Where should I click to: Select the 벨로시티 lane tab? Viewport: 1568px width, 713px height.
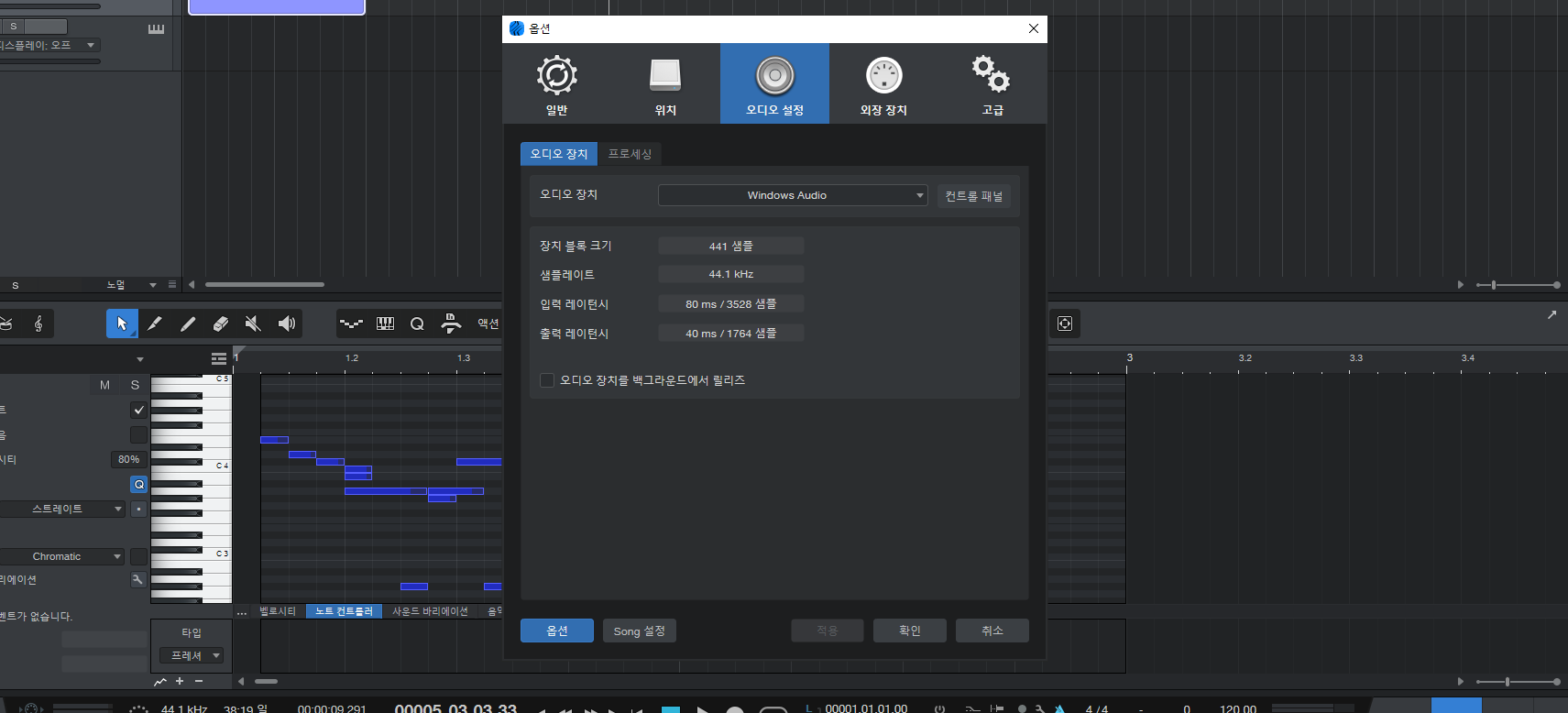click(278, 611)
